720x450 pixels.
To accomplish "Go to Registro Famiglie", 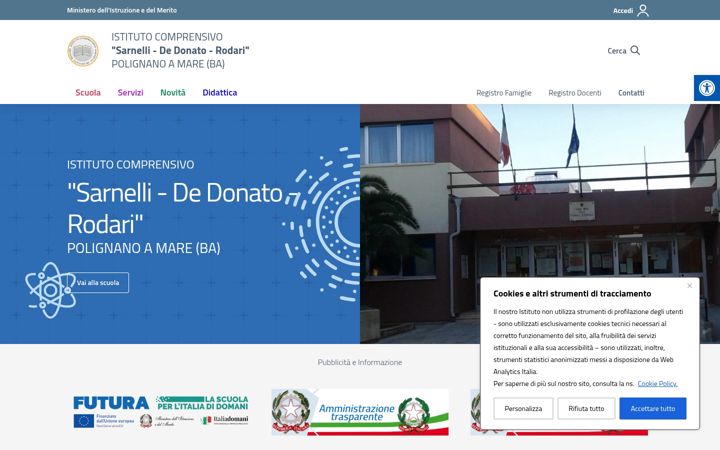I will pyautogui.click(x=504, y=93).
